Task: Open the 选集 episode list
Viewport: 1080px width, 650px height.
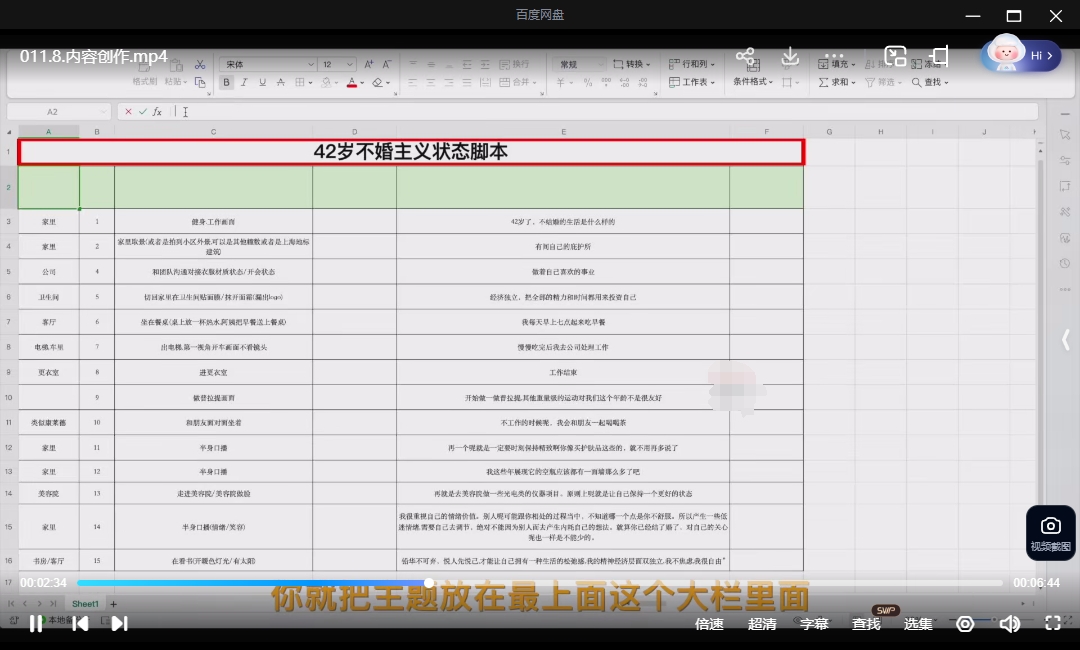Action: (x=917, y=624)
